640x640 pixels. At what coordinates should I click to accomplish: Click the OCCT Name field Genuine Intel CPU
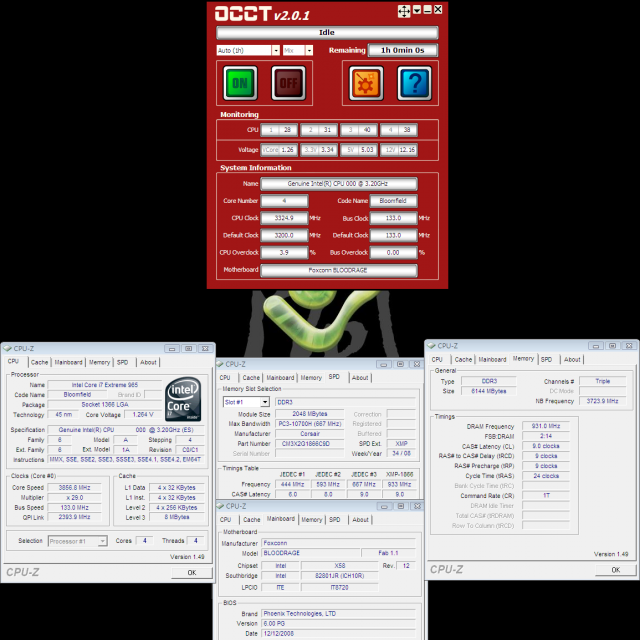coord(339,184)
